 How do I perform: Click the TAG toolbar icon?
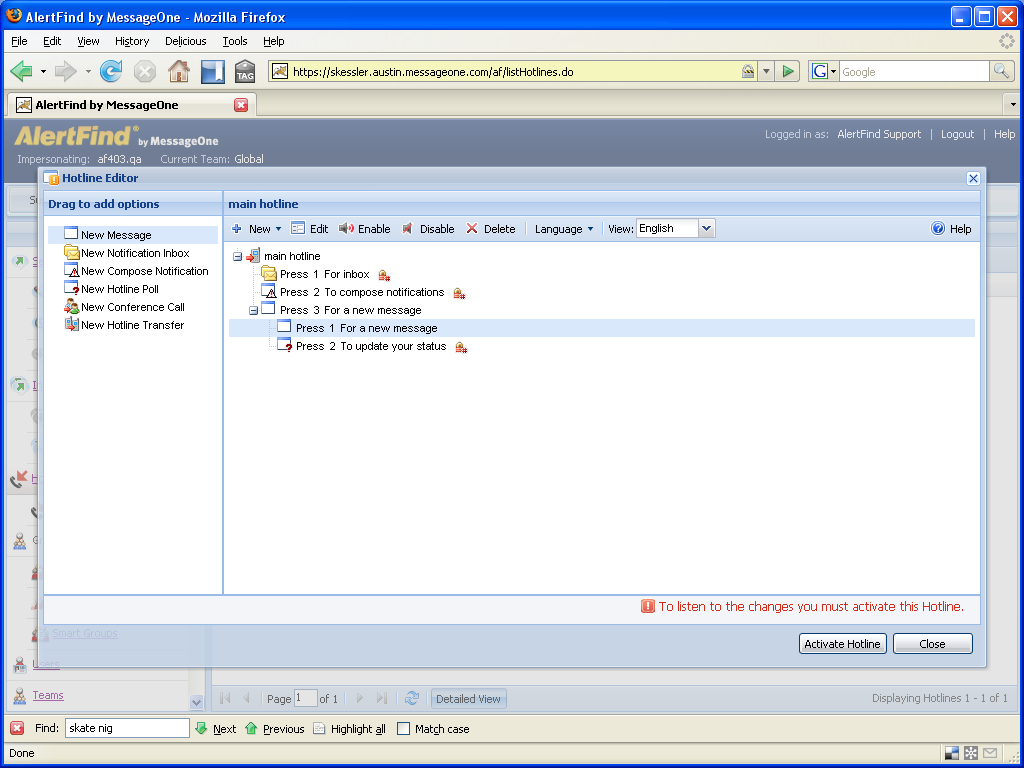(245, 71)
